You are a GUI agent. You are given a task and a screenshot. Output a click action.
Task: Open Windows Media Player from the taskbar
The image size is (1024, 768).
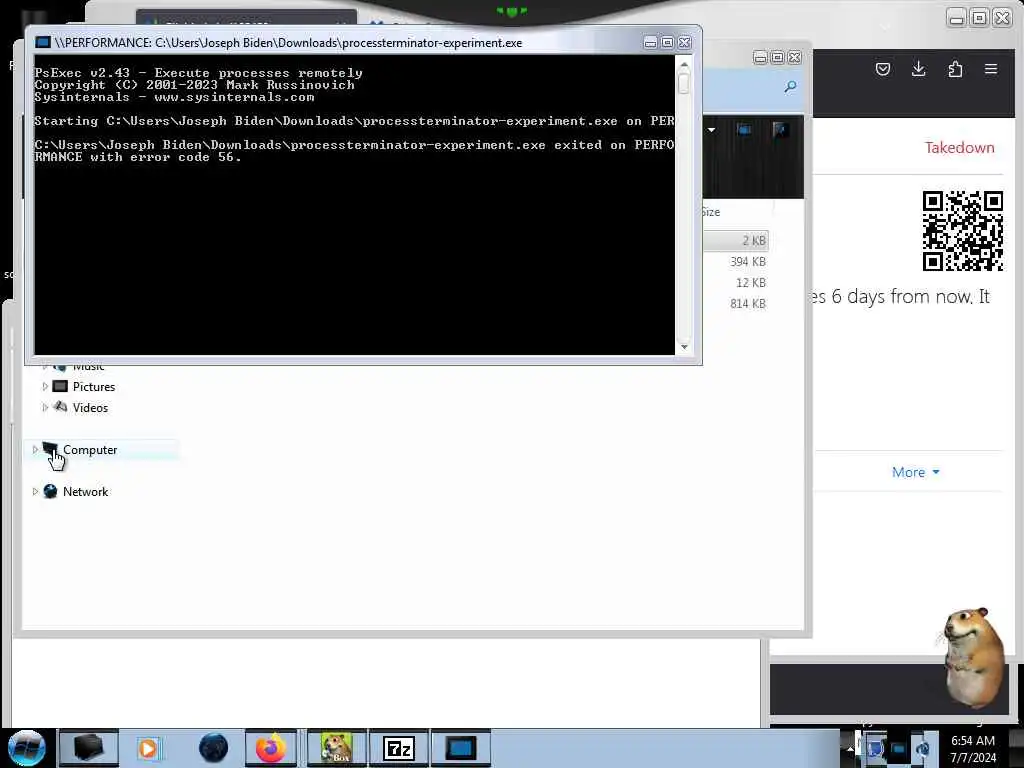coord(149,748)
